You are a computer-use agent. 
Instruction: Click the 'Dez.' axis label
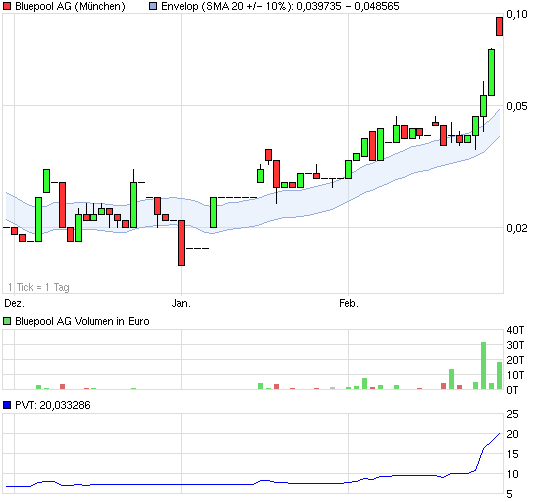pyautogui.click(x=14, y=303)
